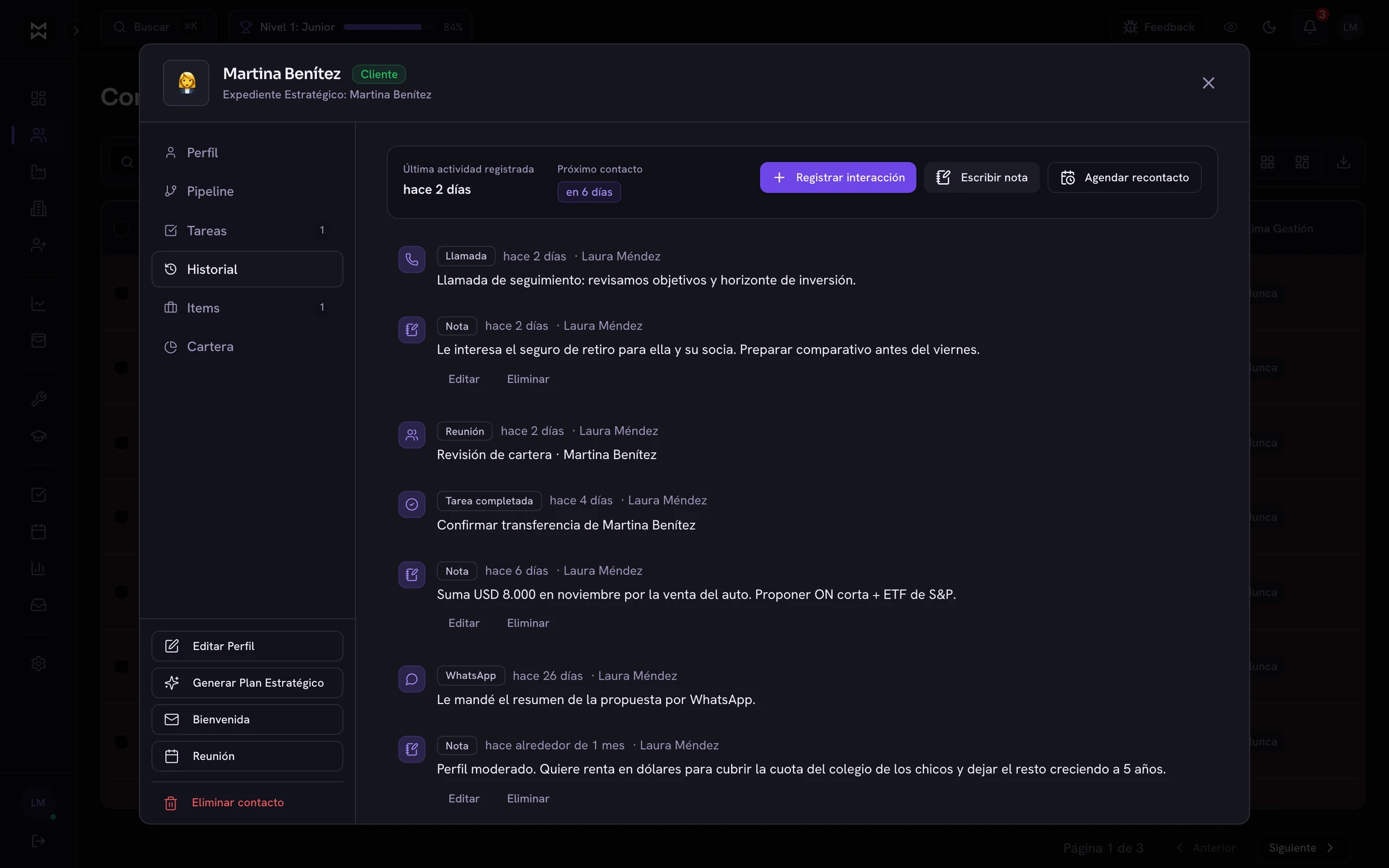Open the notifications bell
Viewport: 1389px width, 868px height.
[1310, 27]
